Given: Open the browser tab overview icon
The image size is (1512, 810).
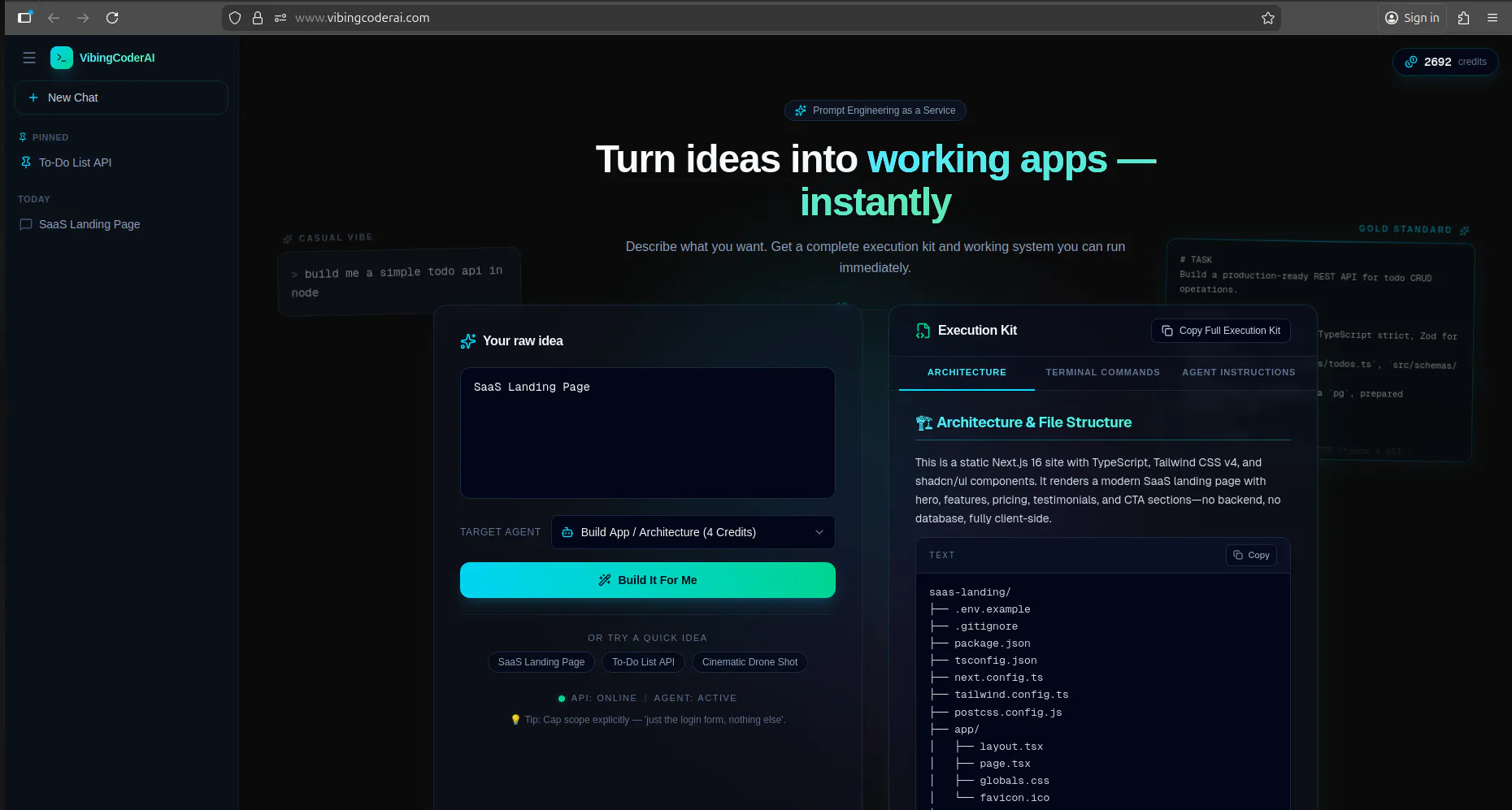Looking at the screenshot, I should (25, 17).
